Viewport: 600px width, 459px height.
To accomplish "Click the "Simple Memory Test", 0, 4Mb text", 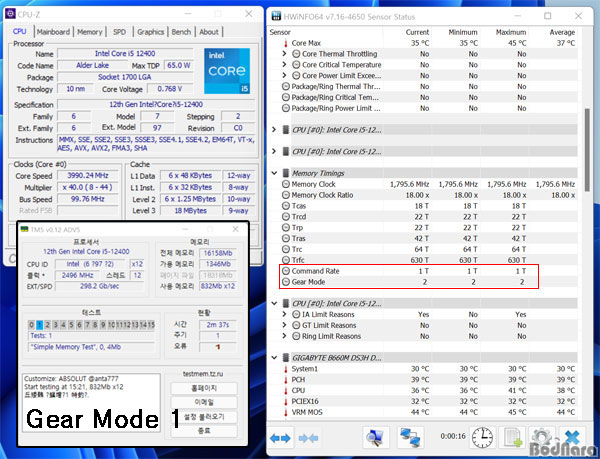I will [76, 347].
